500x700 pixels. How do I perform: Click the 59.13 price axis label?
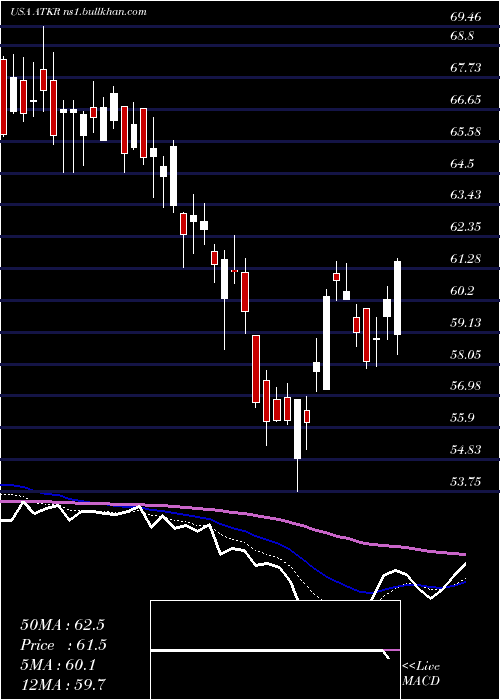click(466, 322)
